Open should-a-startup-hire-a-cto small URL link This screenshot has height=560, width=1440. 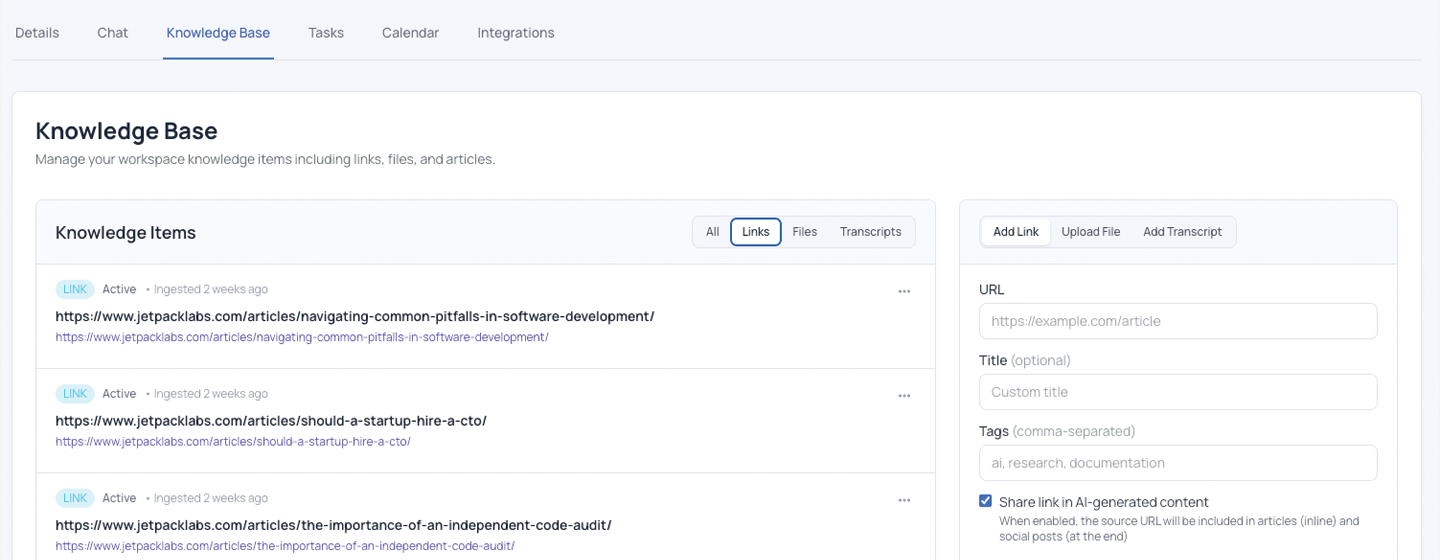pyautogui.click(x=233, y=441)
